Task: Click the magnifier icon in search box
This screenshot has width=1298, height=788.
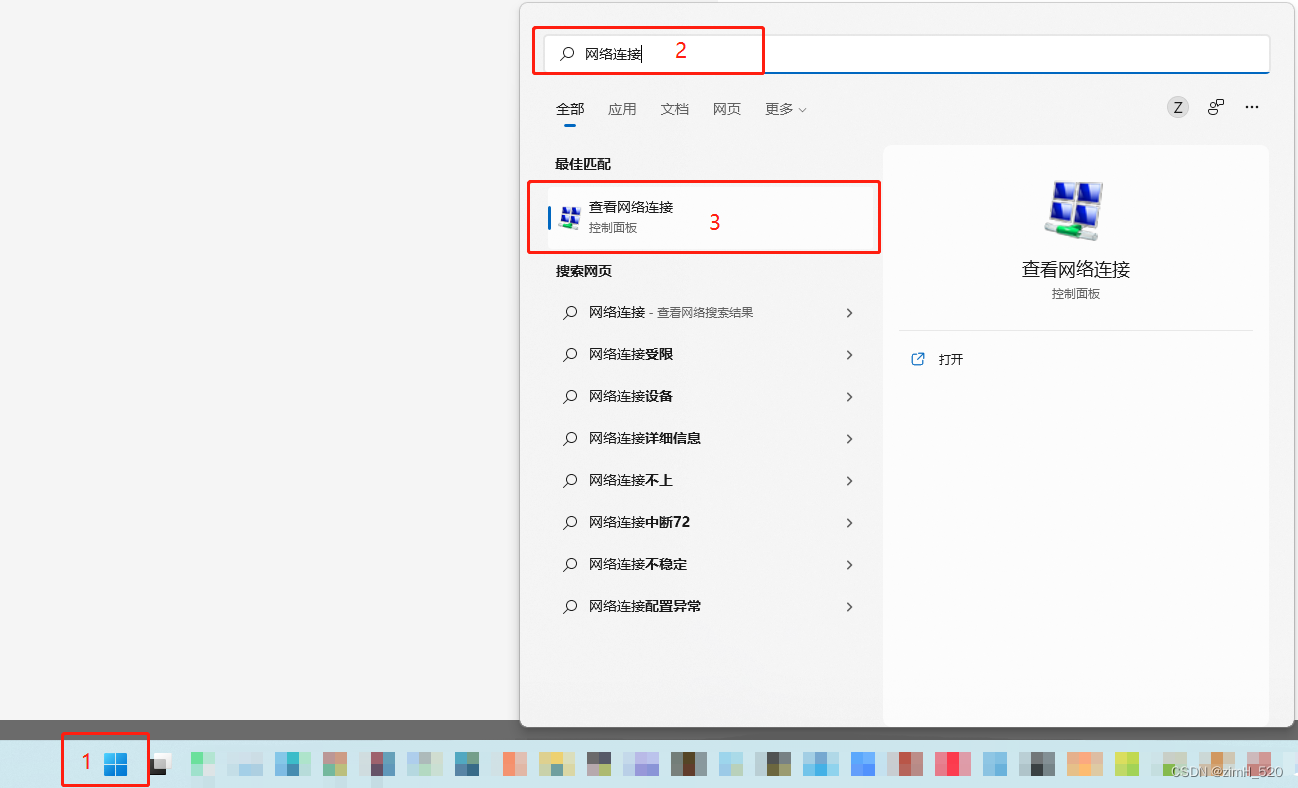Action: point(566,53)
